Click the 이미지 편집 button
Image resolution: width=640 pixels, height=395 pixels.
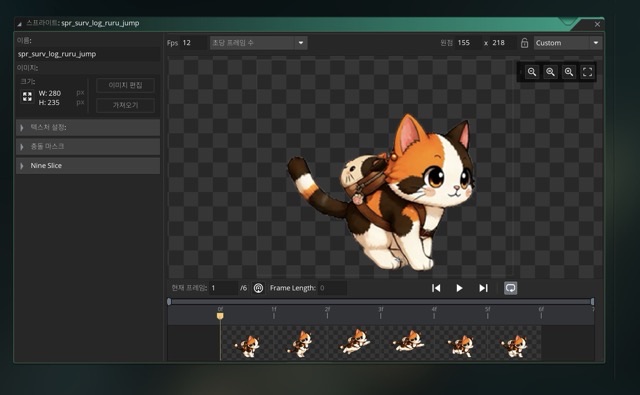[125, 85]
